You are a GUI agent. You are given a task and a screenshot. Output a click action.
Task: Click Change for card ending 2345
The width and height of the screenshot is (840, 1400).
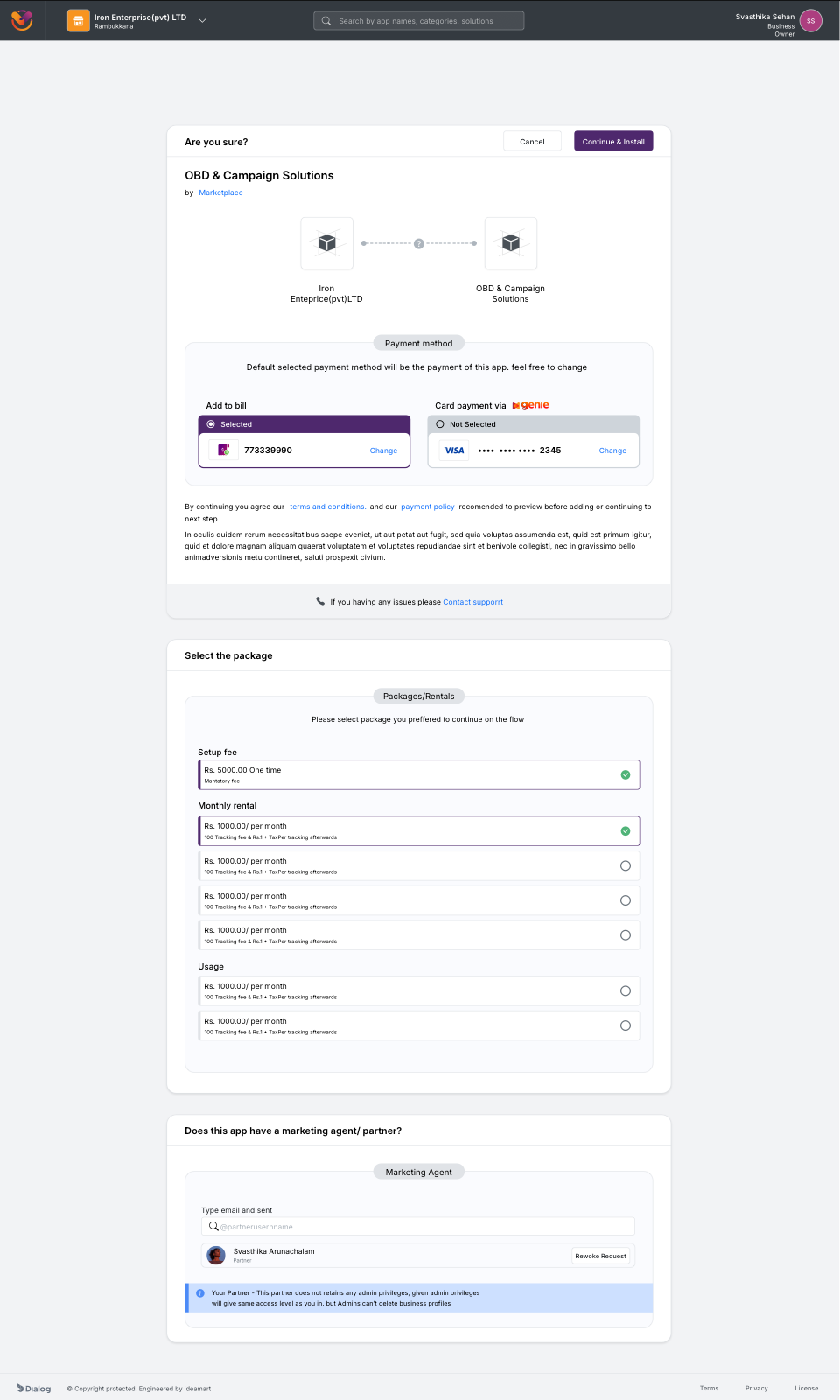click(612, 451)
